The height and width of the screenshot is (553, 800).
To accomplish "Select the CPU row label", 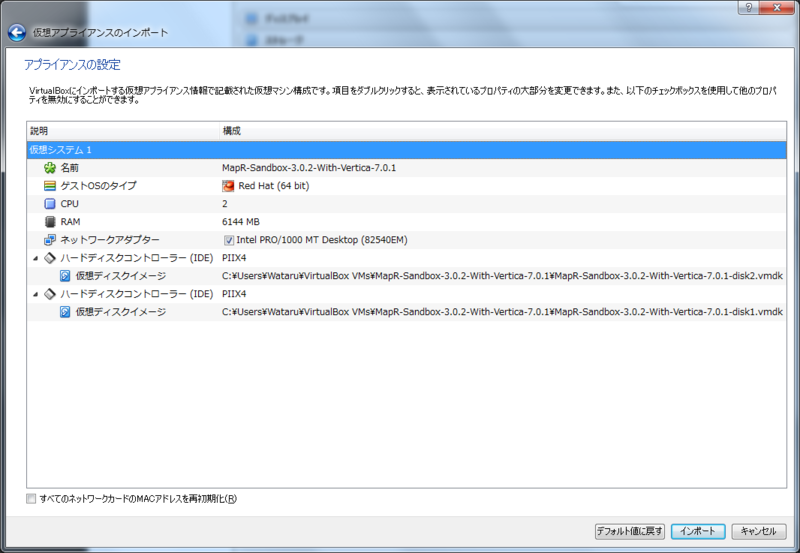I will [x=69, y=204].
